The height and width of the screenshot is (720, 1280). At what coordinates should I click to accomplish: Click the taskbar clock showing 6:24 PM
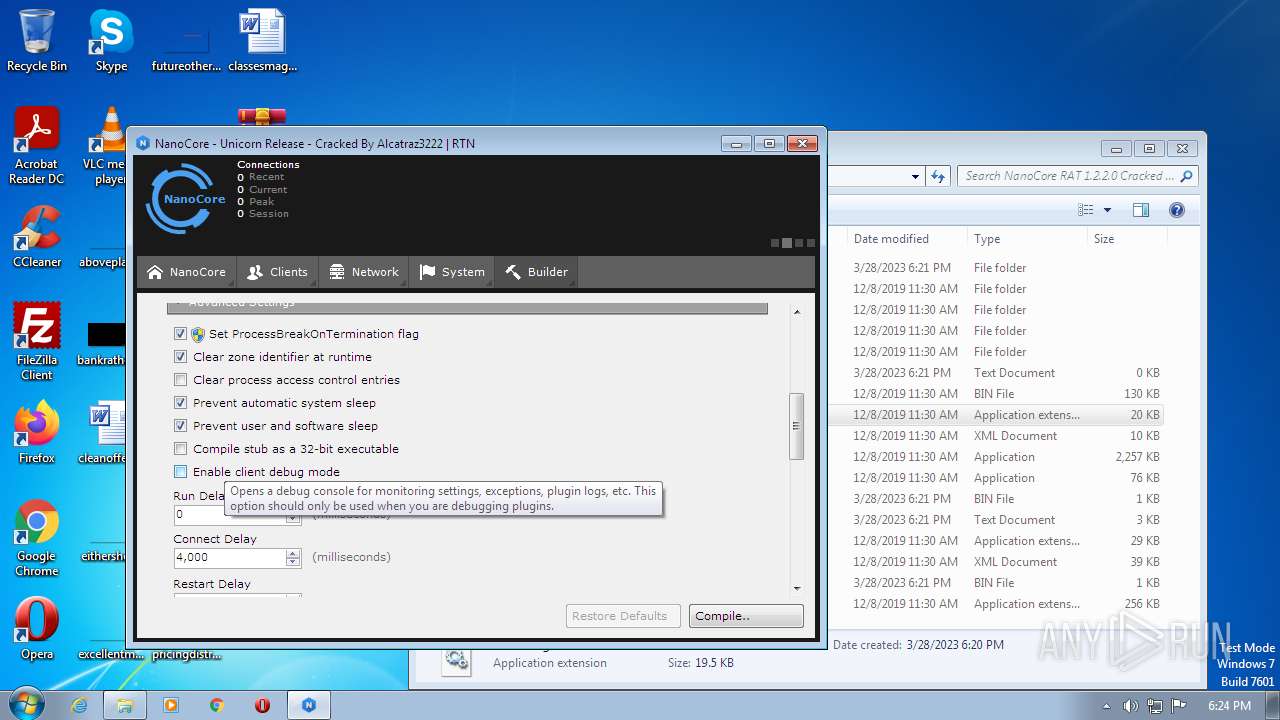[x=1229, y=705]
